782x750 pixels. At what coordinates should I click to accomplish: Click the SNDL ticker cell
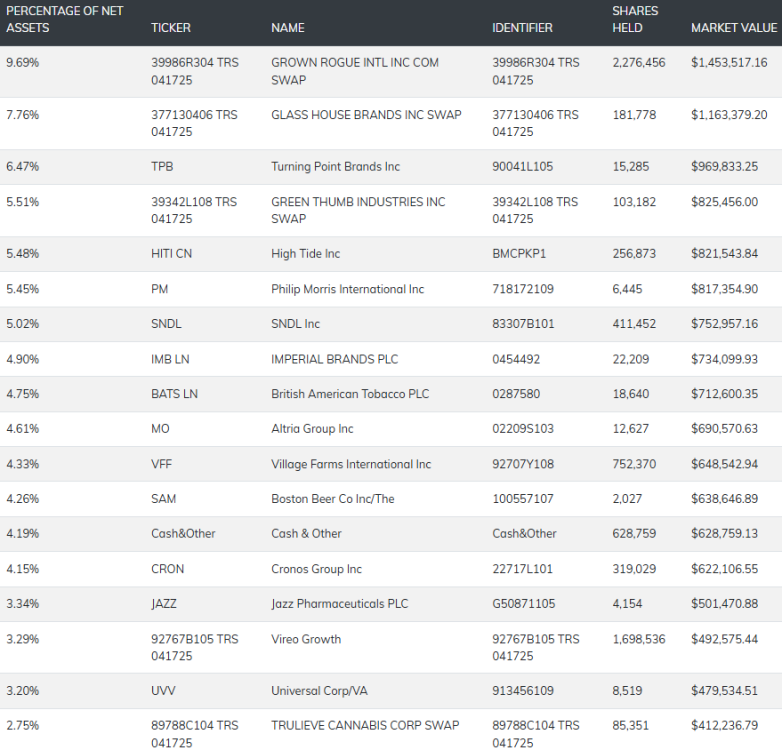pyautogui.click(x=166, y=324)
